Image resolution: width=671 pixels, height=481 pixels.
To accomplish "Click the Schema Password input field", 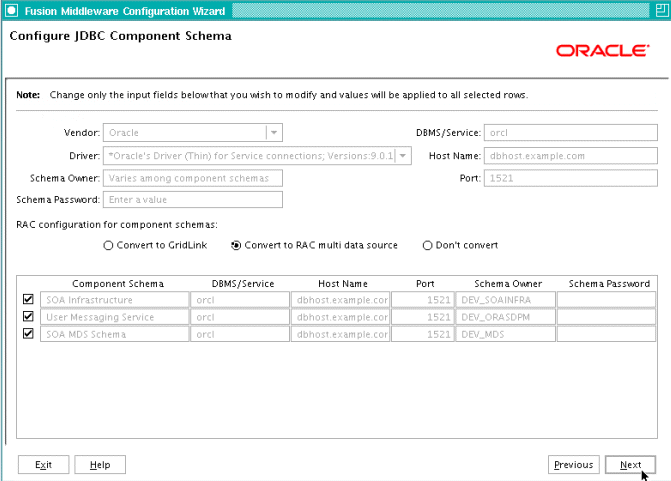I will [x=193, y=199].
